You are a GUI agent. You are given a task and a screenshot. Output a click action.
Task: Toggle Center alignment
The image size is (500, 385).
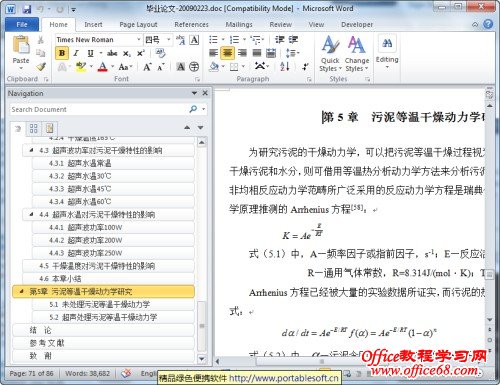click(x=228, y=53)
